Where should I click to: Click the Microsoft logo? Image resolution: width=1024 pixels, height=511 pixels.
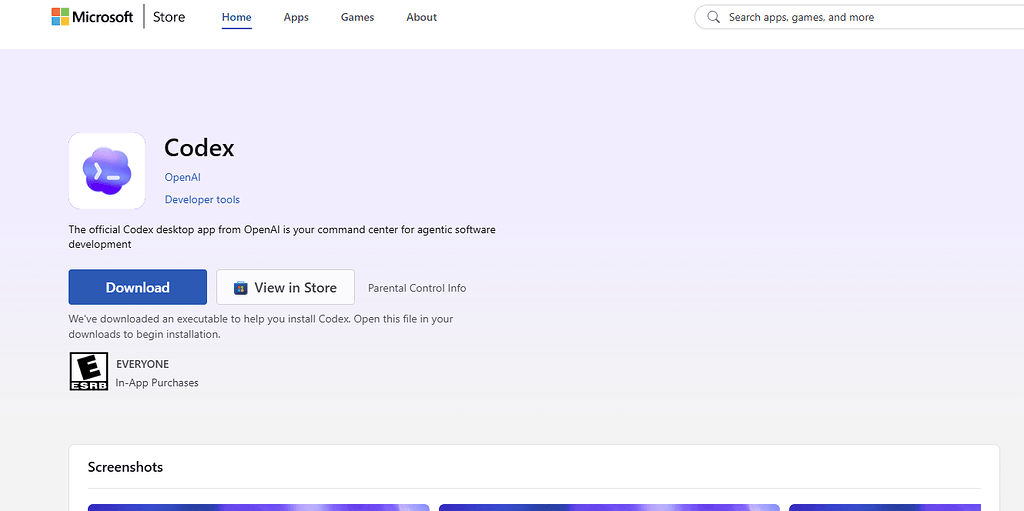92,17
